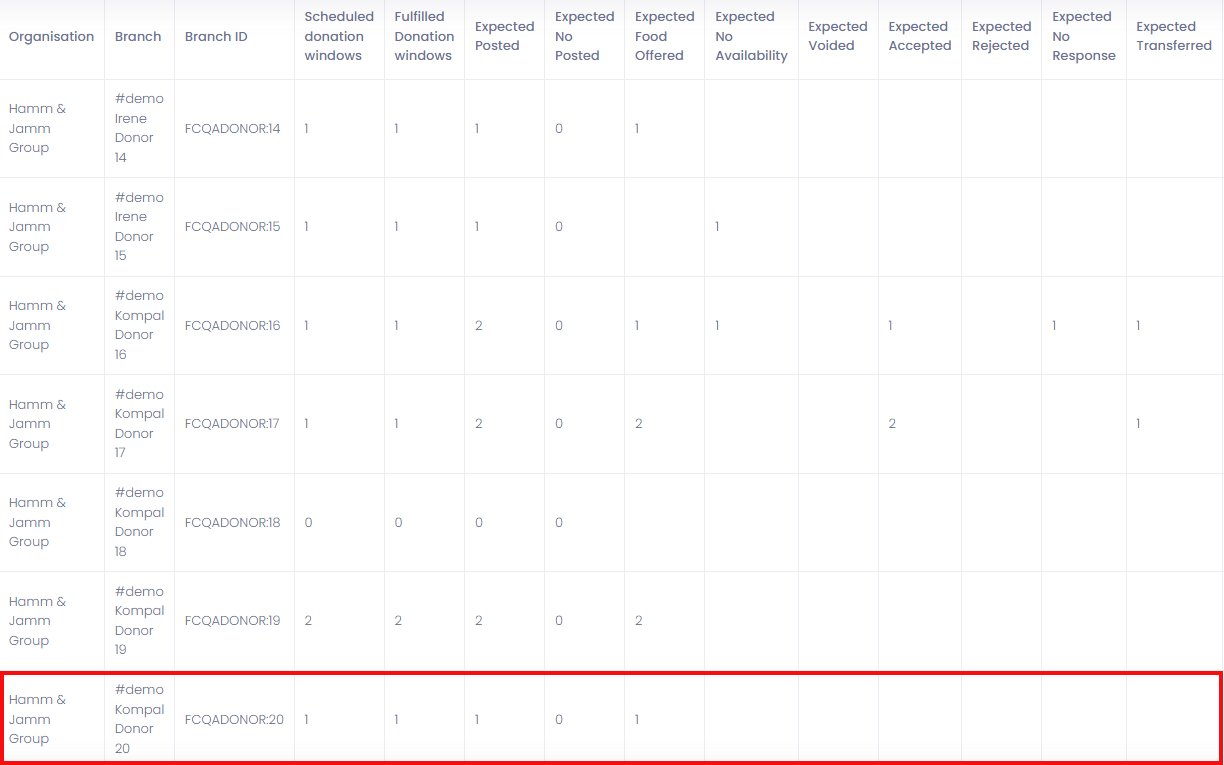Screen dimensions: 1224x765
Task: Select the FCQADONOR:14 branch ID cell
Action: click(x=233, y=129)
